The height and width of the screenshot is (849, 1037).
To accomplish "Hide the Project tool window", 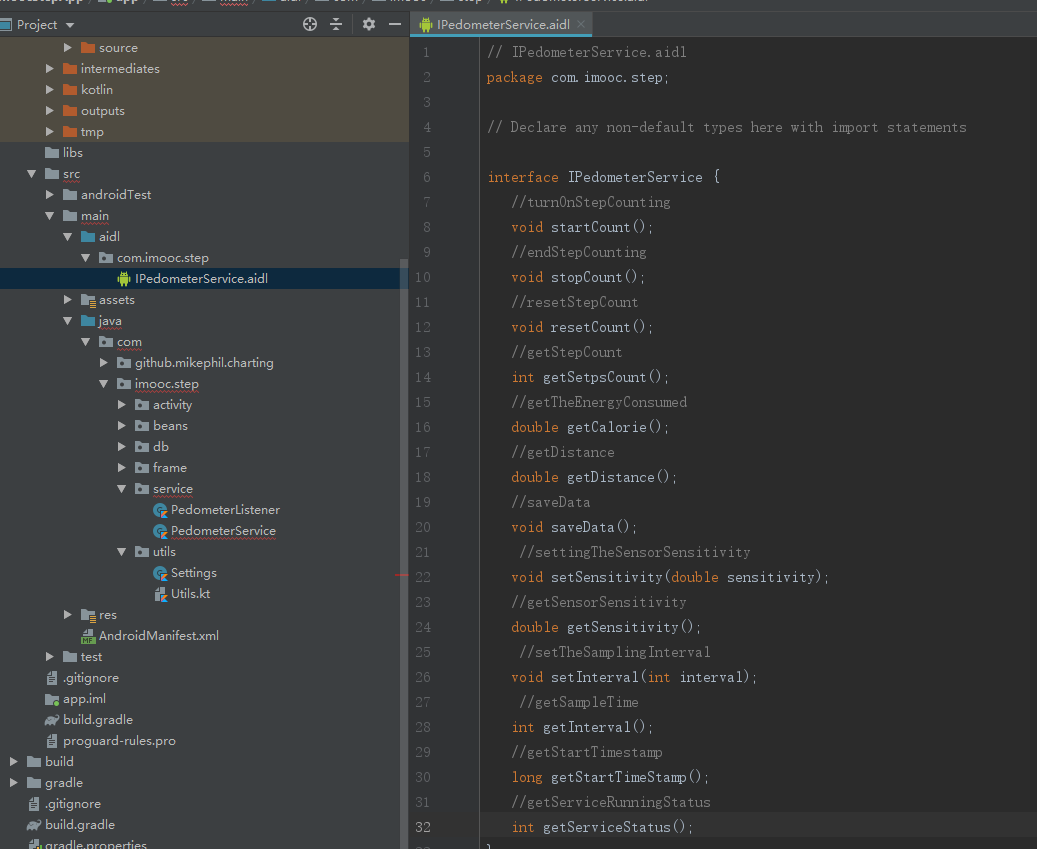I will click(395, 24).
